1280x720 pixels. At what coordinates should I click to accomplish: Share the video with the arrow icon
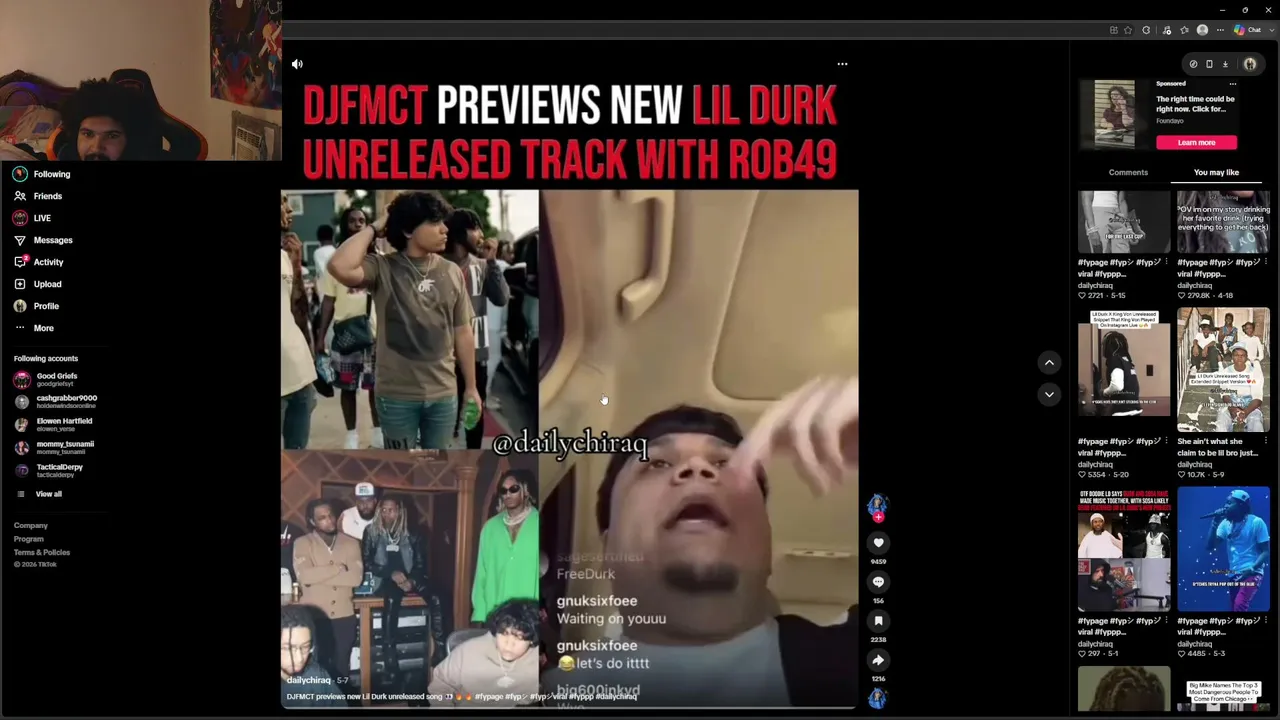[878, 660]
